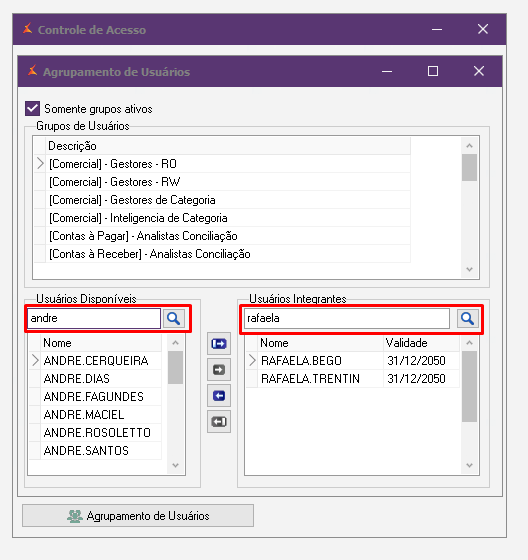Select RAFAELA.TRENTIN in the Usuários Integrantes list
The height and width of the screenshot is (560, 528).
point(310,379)
